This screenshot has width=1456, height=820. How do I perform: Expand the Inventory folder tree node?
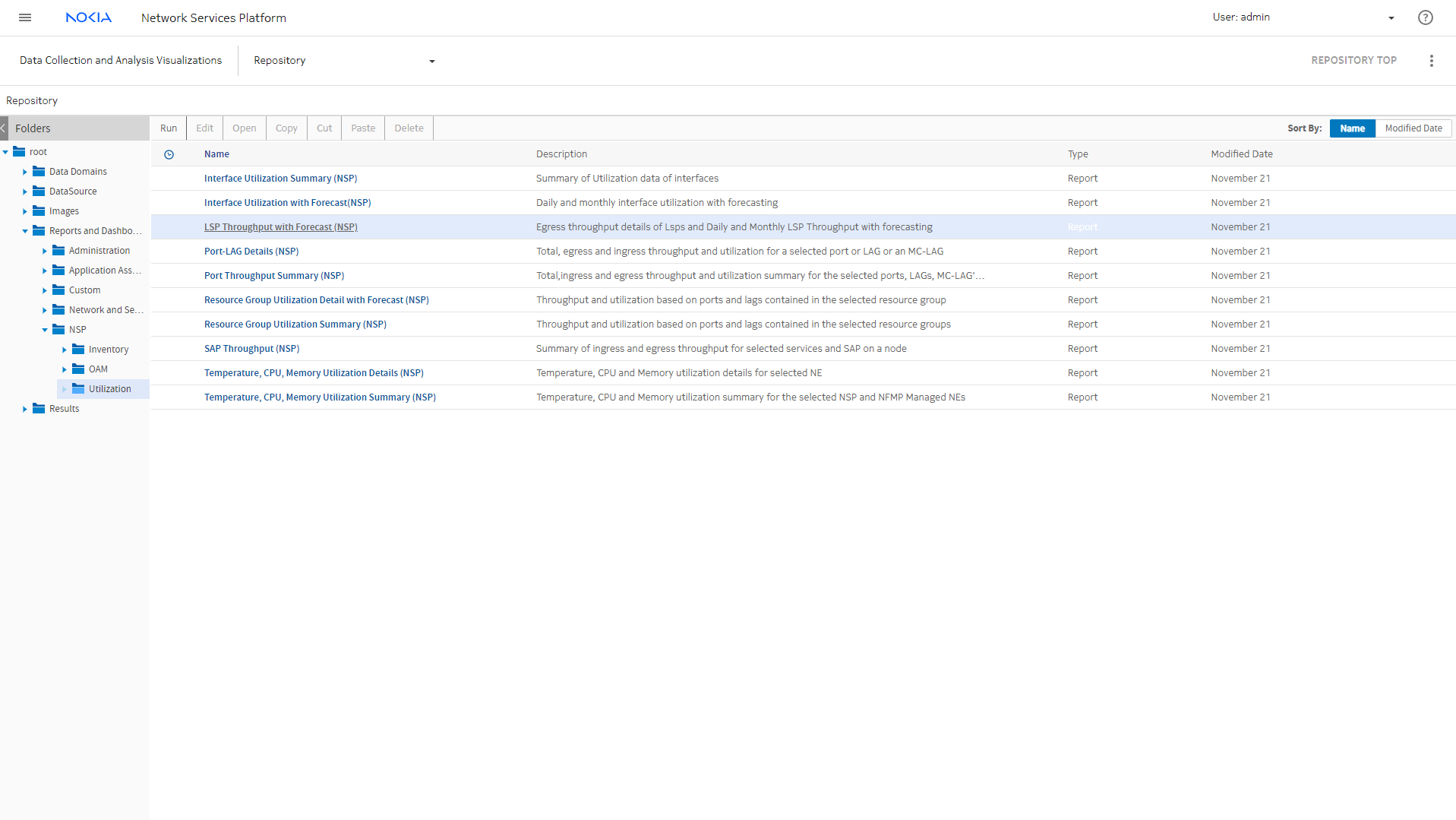pos(65,350)
